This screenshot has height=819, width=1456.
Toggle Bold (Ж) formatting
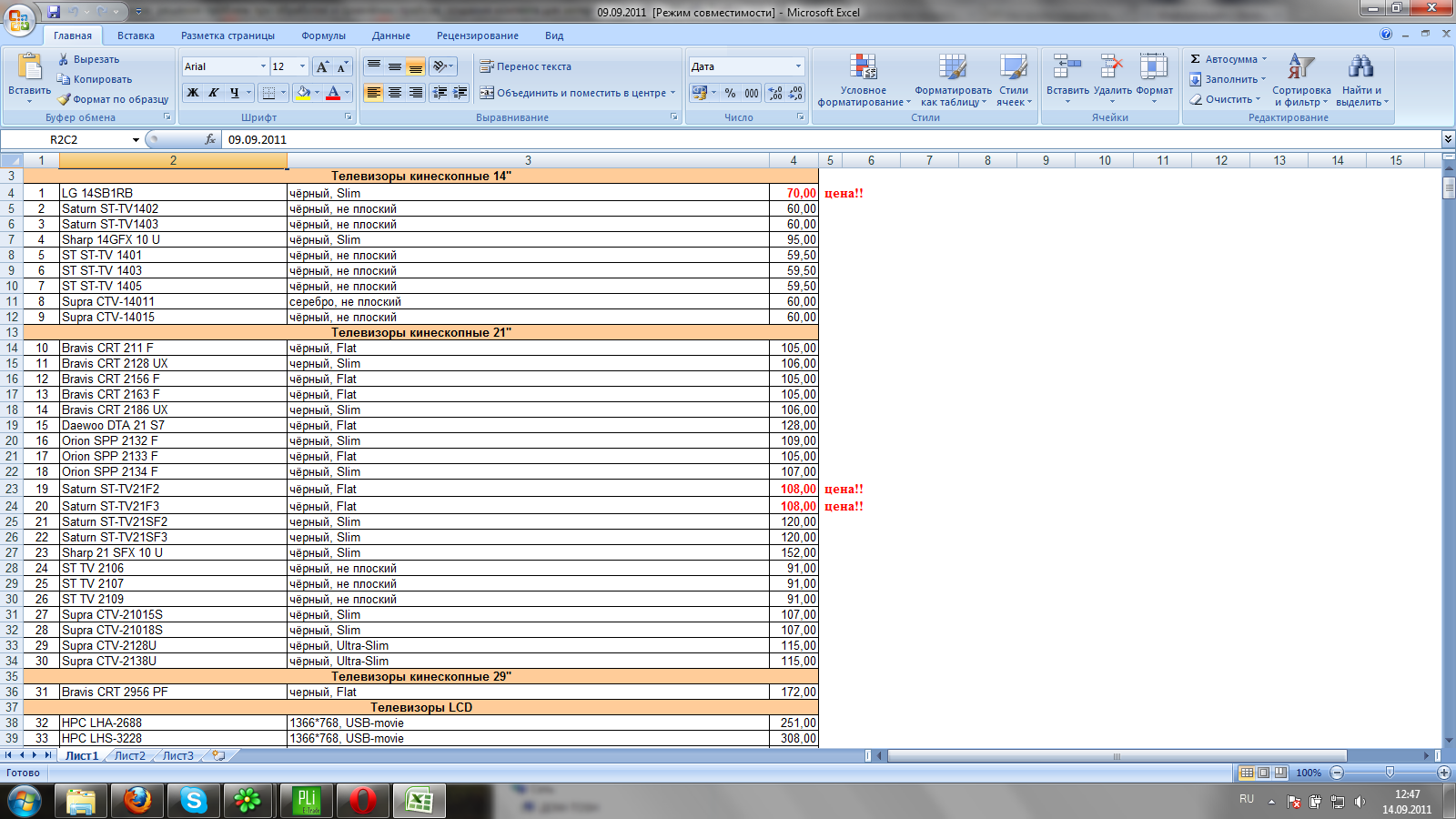(x=193, y=93)
